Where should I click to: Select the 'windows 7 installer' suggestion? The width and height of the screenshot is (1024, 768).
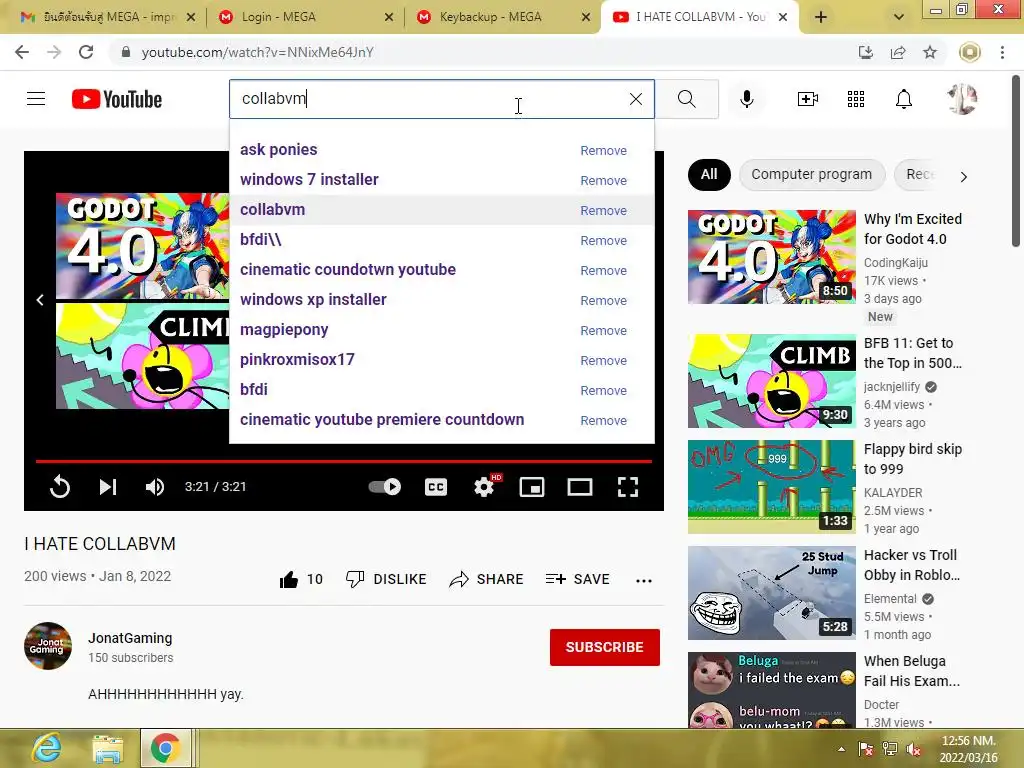(x=309, y=180)
